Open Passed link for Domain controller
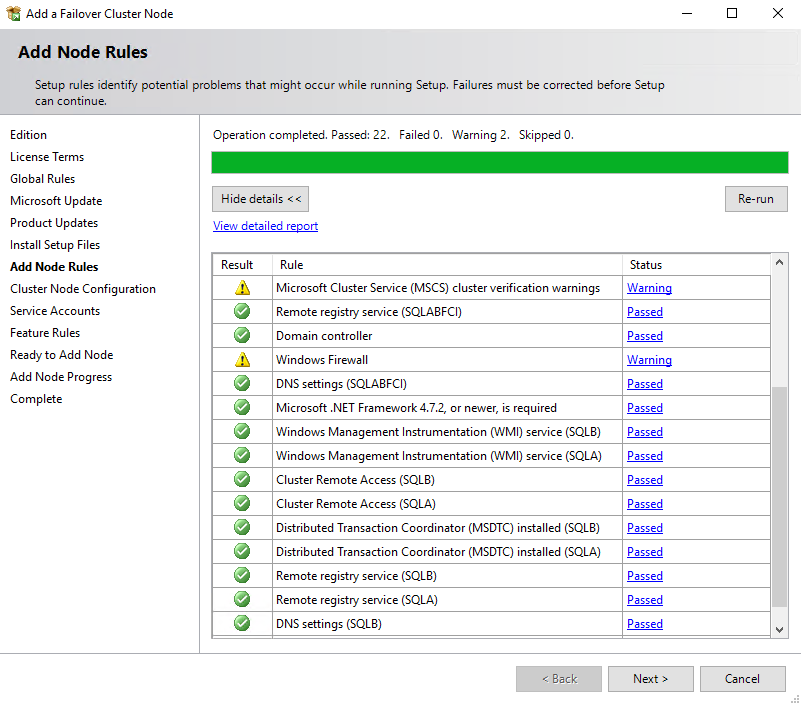The image size is (801, 704). click(x=645, y=336)
